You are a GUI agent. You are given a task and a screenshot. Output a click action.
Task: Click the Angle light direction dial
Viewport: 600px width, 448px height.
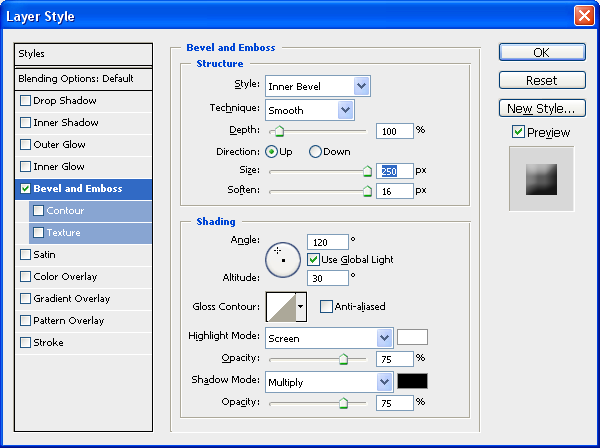pos(283,260)
